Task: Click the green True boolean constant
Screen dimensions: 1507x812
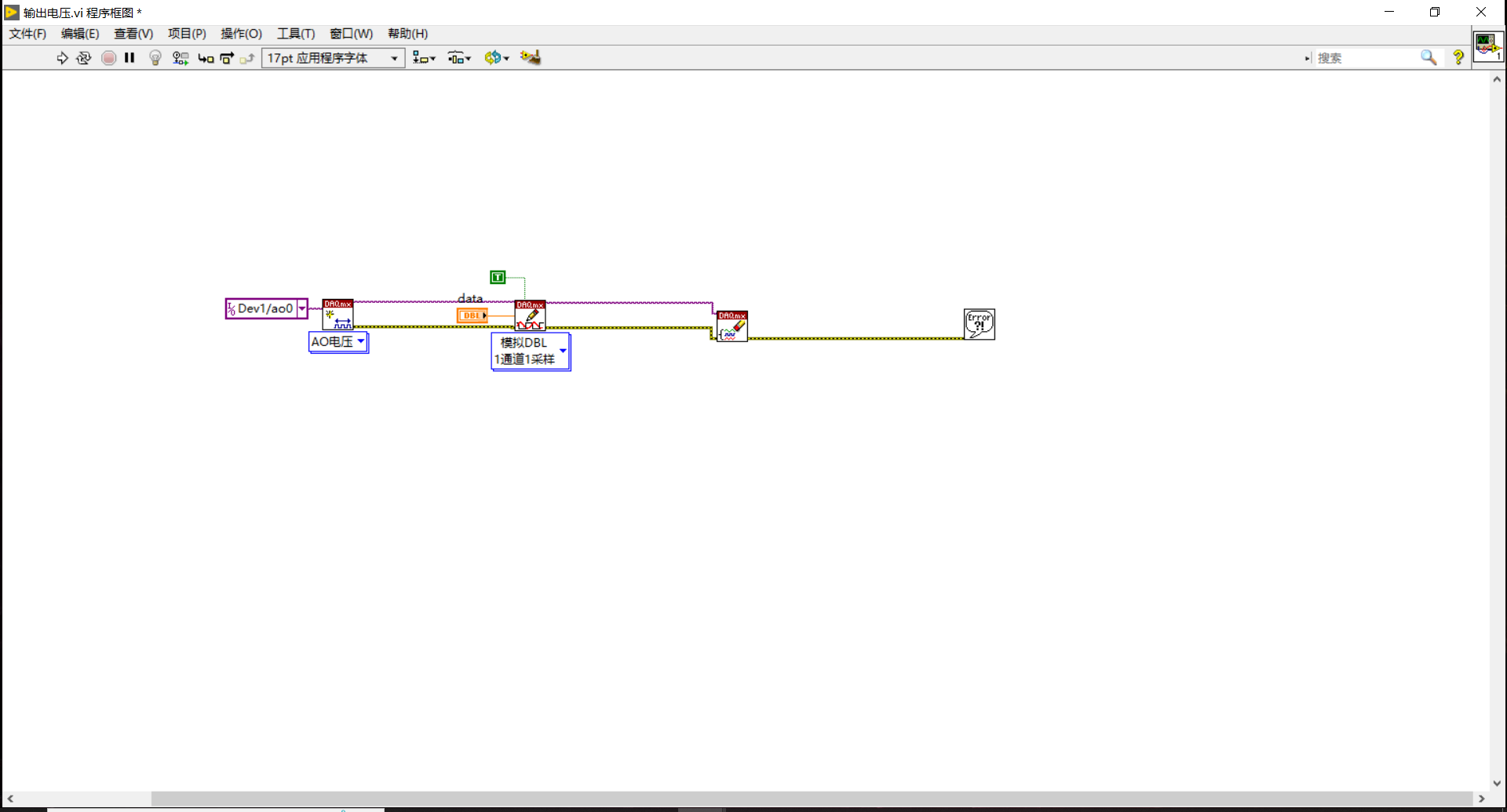Action: click(x=498, y=277)
